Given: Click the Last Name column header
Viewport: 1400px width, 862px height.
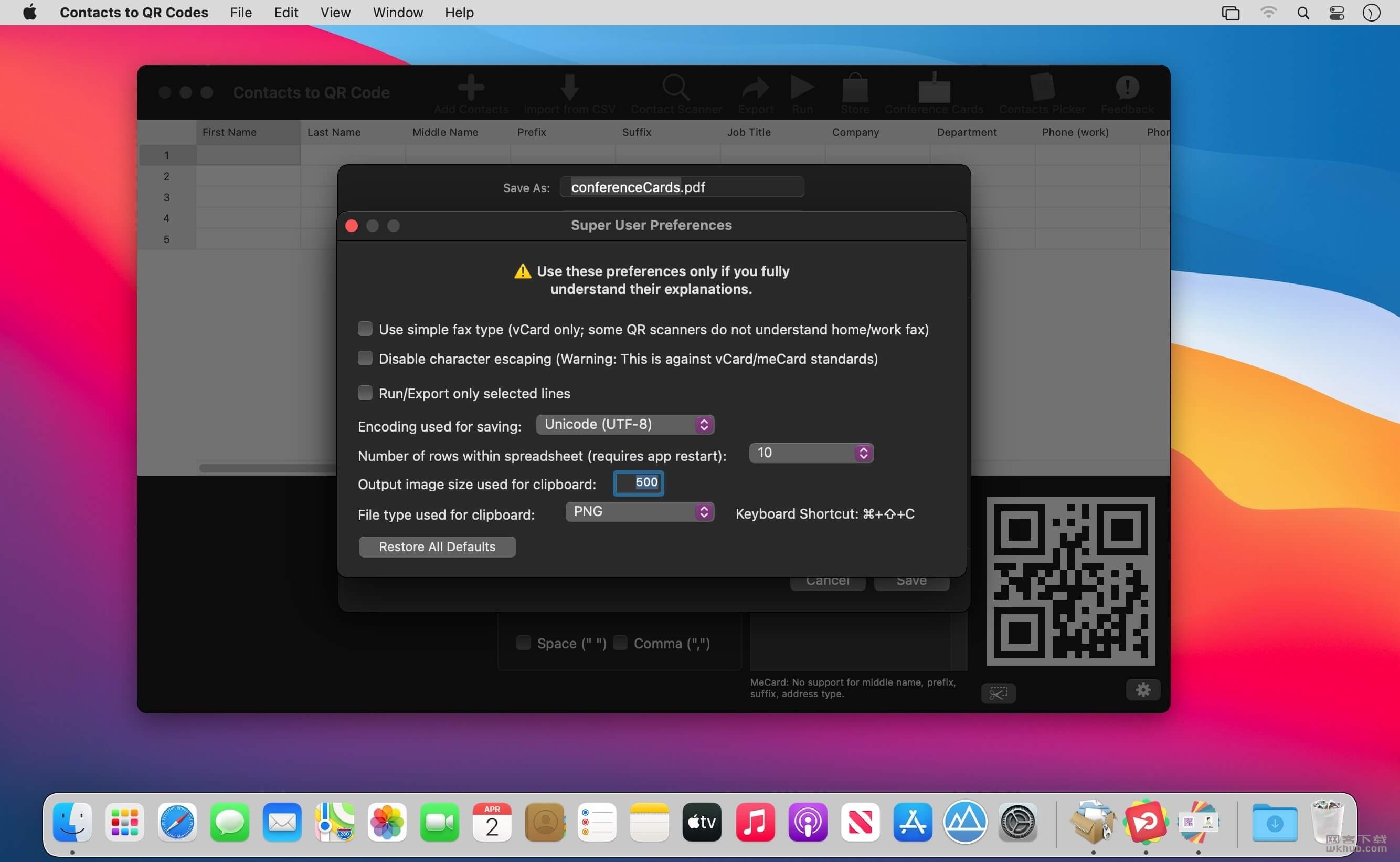Looking at the screenshot, I should 353,132.
